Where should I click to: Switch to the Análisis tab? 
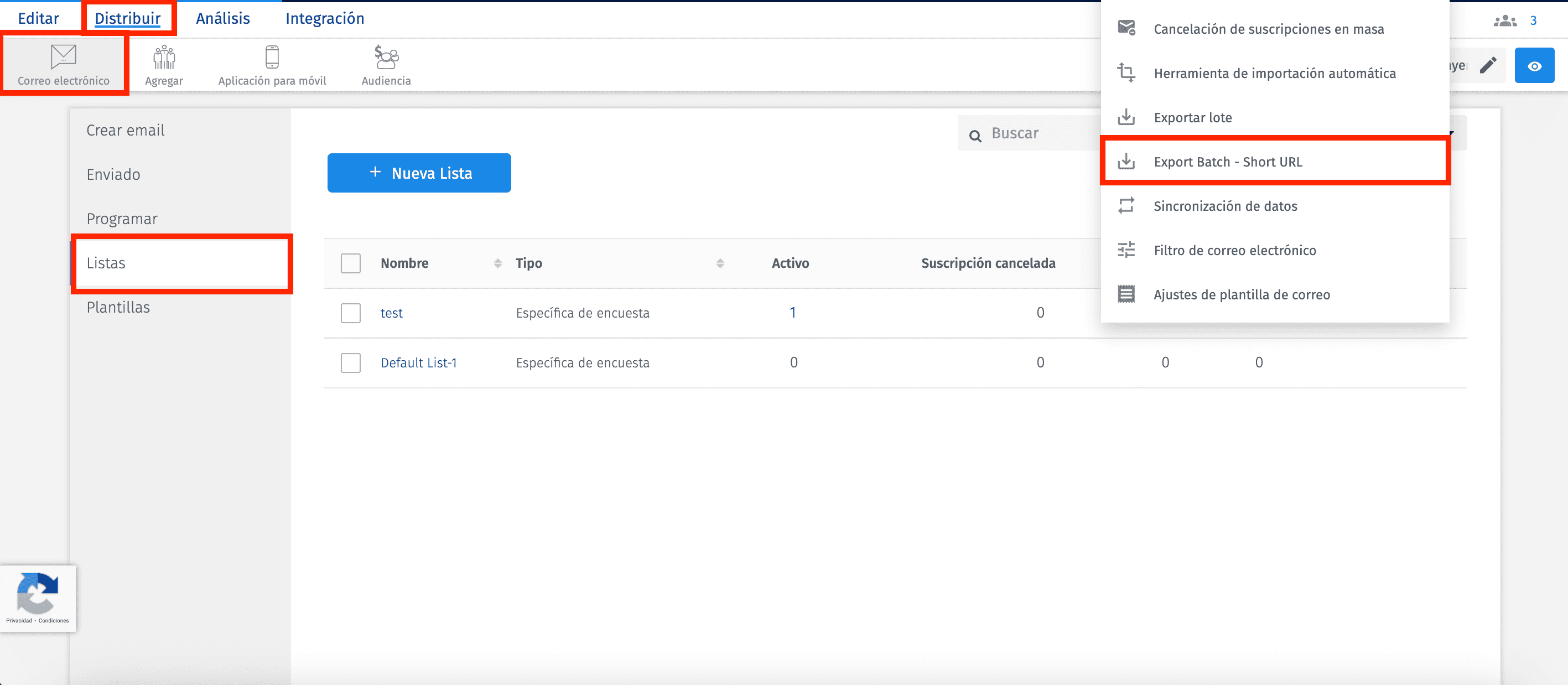click(222, 18)
